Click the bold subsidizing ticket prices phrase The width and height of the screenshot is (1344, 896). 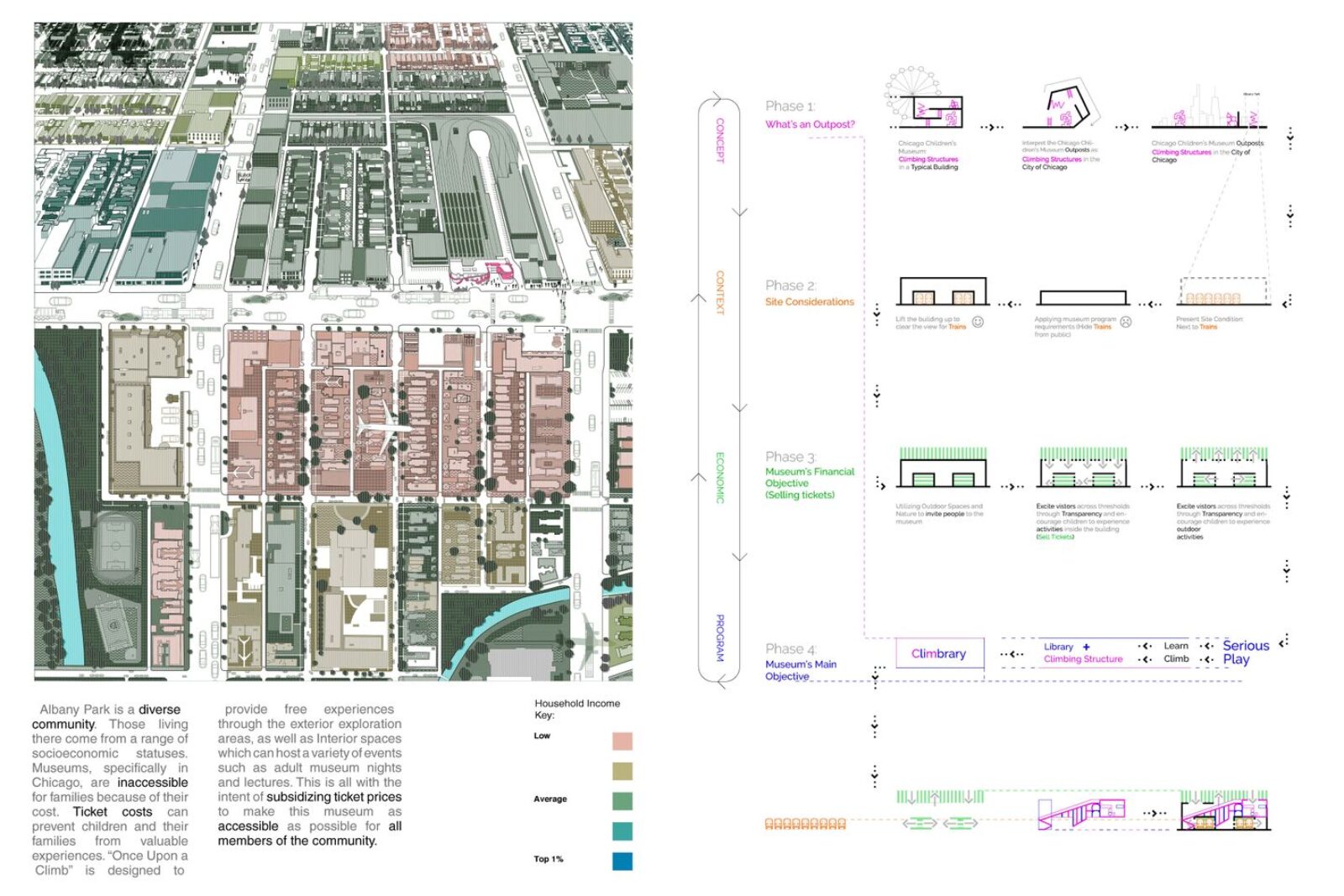coord(334,797)
